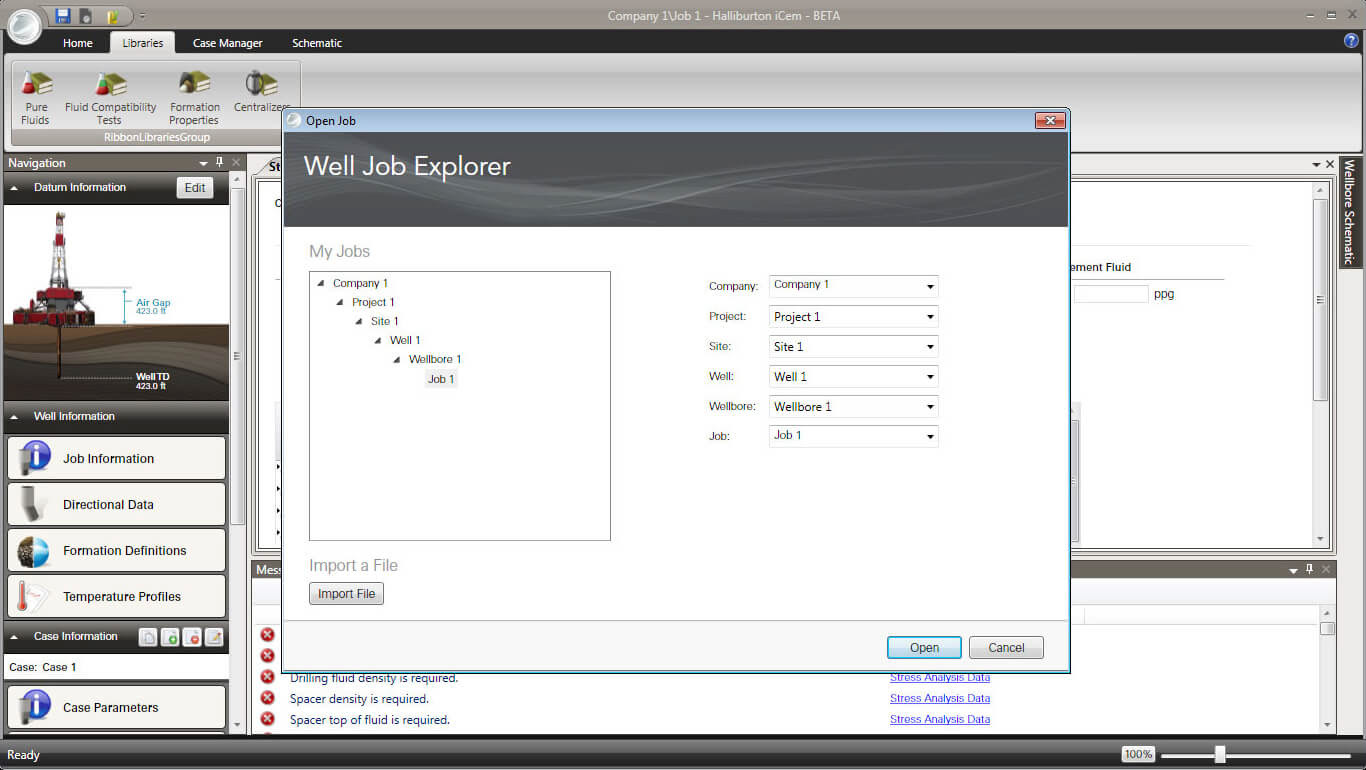Viewport: 1366px width, 770px height.
Task: Click the blue floppy disk Save icon
Action: coord(63,15)
